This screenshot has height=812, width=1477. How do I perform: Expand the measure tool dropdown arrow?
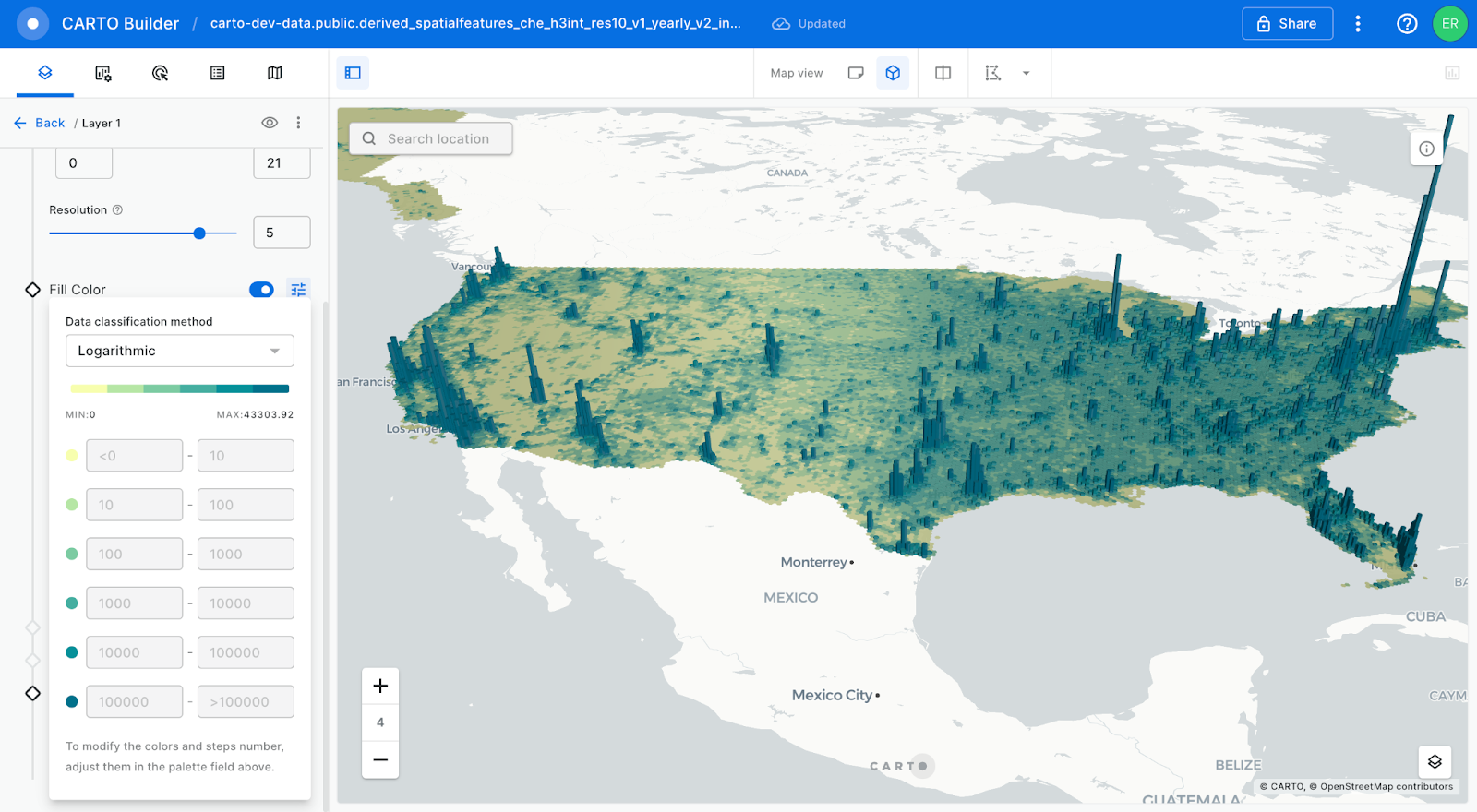[1026, 73]
